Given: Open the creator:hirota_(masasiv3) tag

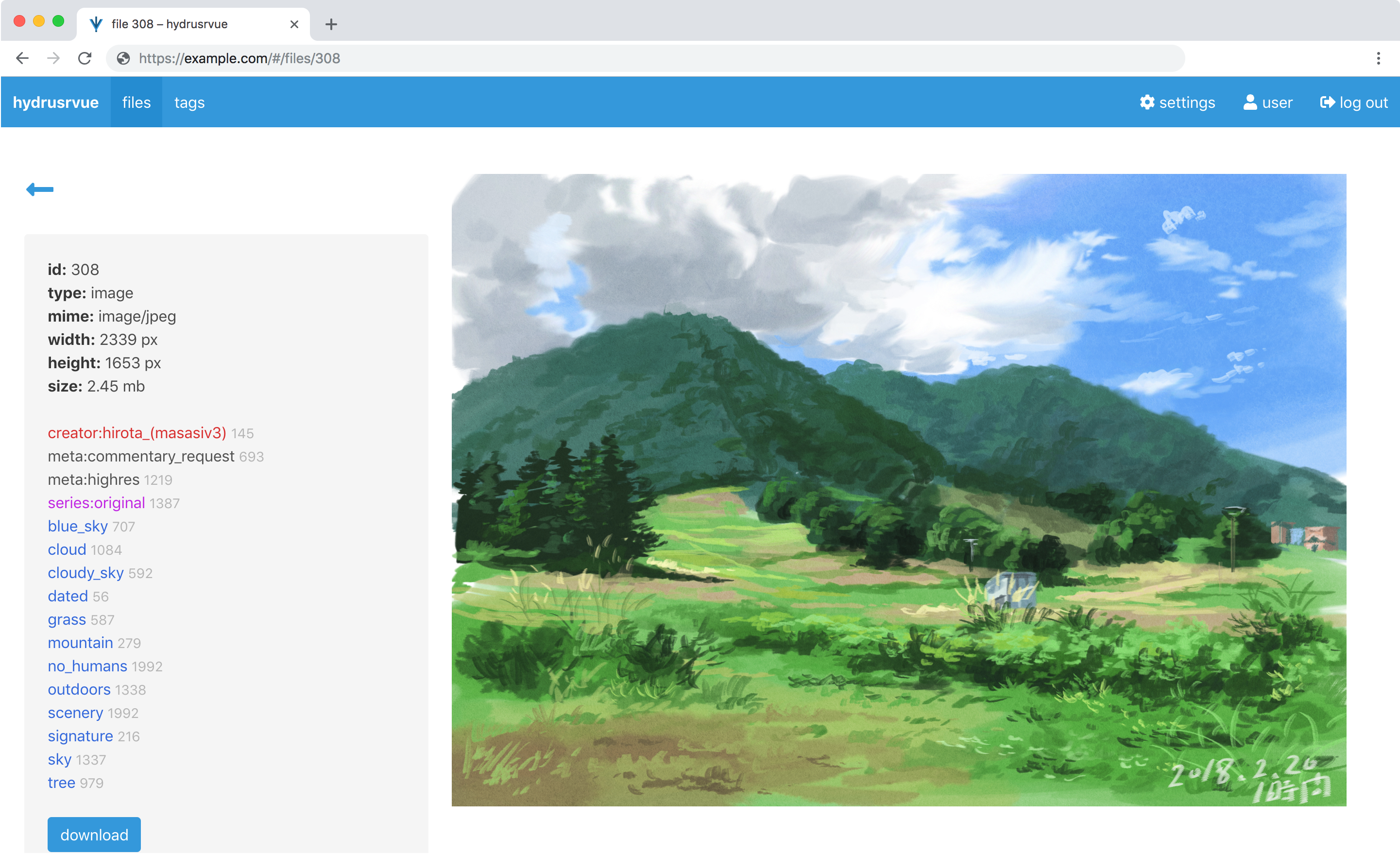Looking at the screenshot, I should point(137,433).
